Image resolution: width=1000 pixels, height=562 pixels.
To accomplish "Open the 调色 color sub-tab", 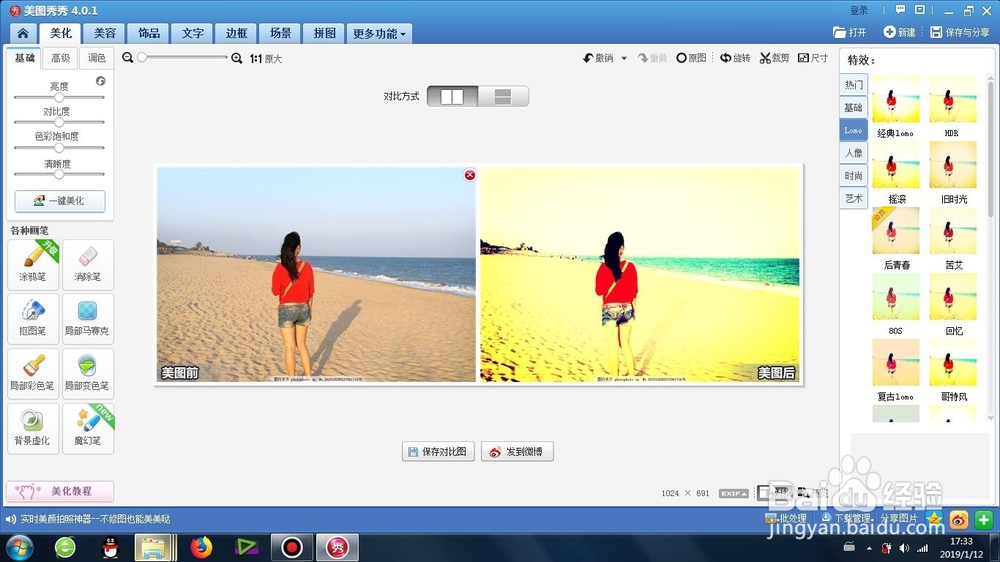I will pyautogui.click(x=96, y=58).
